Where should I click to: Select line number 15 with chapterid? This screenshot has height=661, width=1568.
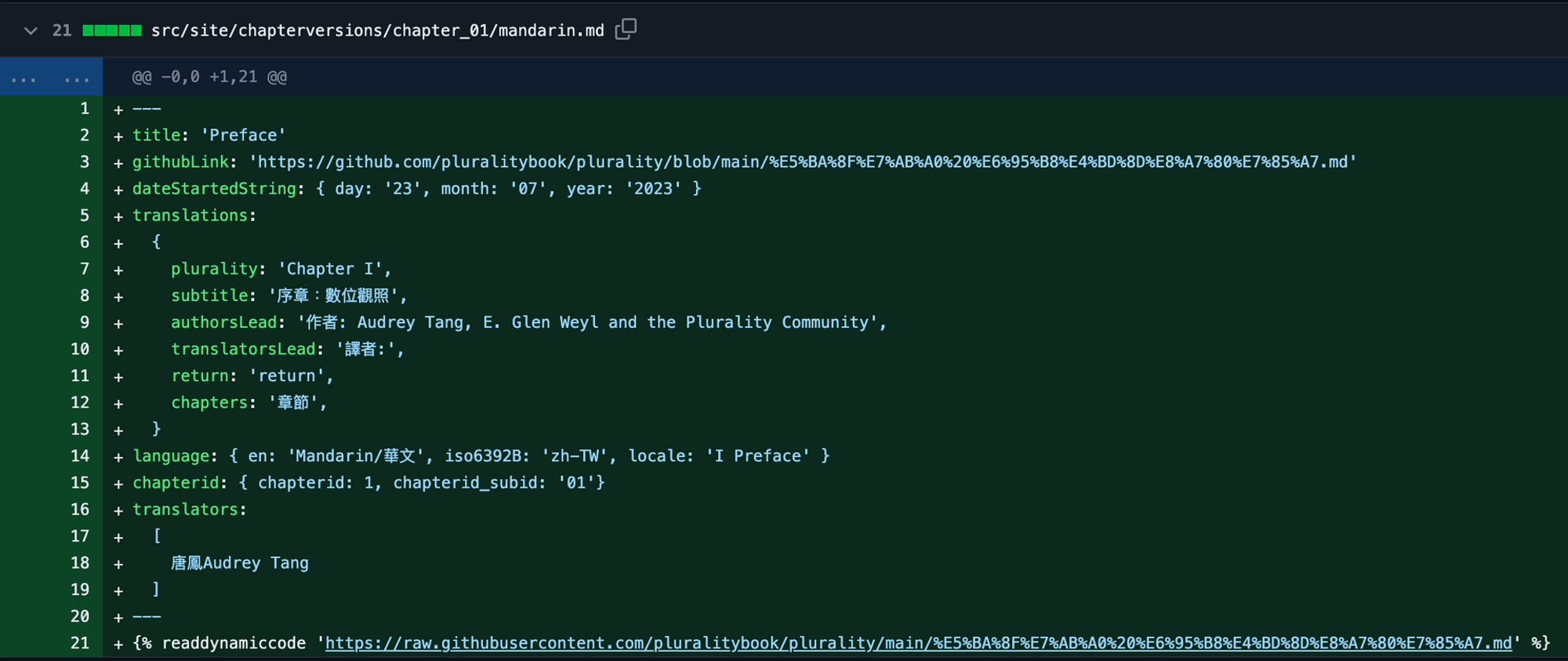tap(80, 482)
